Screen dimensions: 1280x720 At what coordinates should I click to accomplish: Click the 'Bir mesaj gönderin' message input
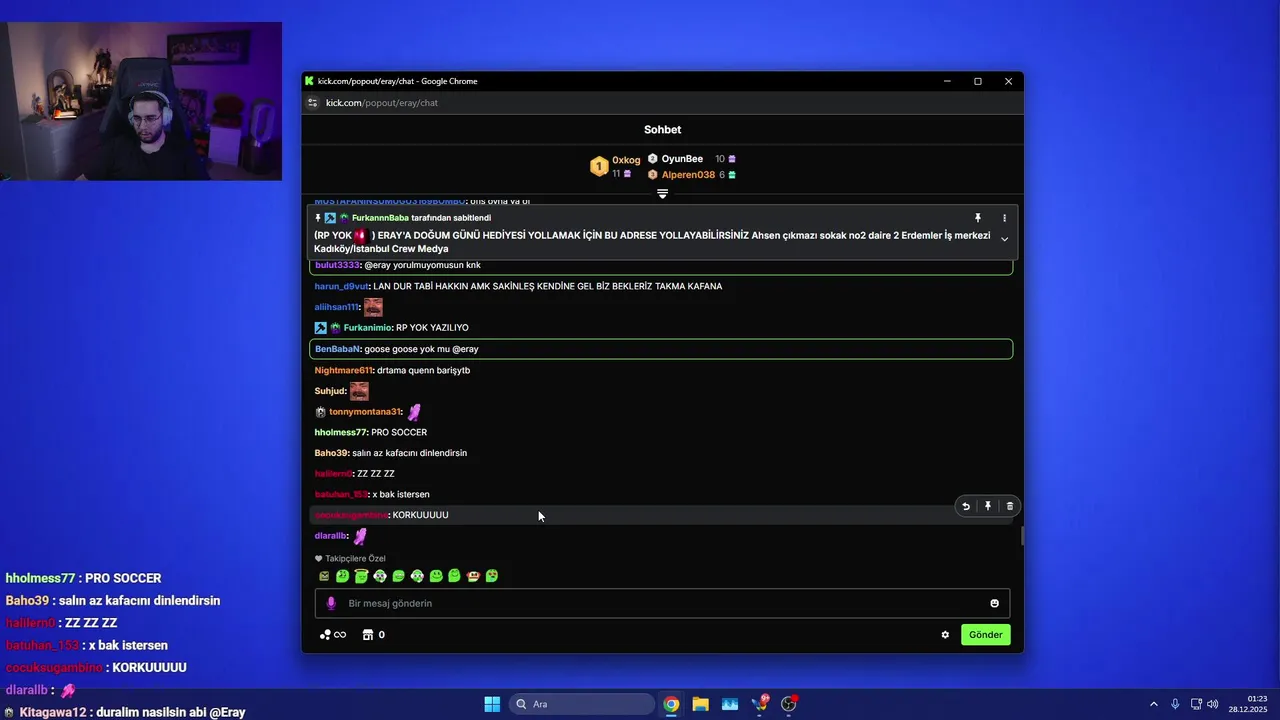tap(662, 603)
